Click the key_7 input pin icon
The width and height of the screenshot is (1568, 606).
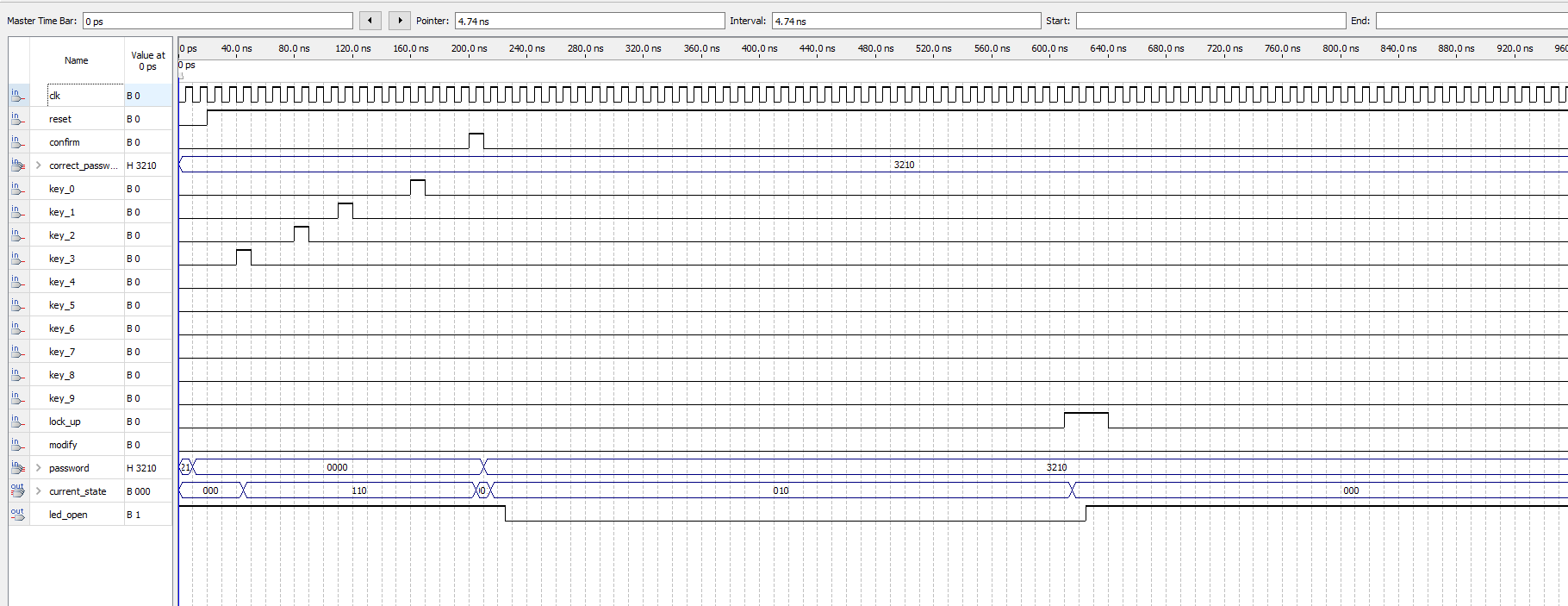18,352
